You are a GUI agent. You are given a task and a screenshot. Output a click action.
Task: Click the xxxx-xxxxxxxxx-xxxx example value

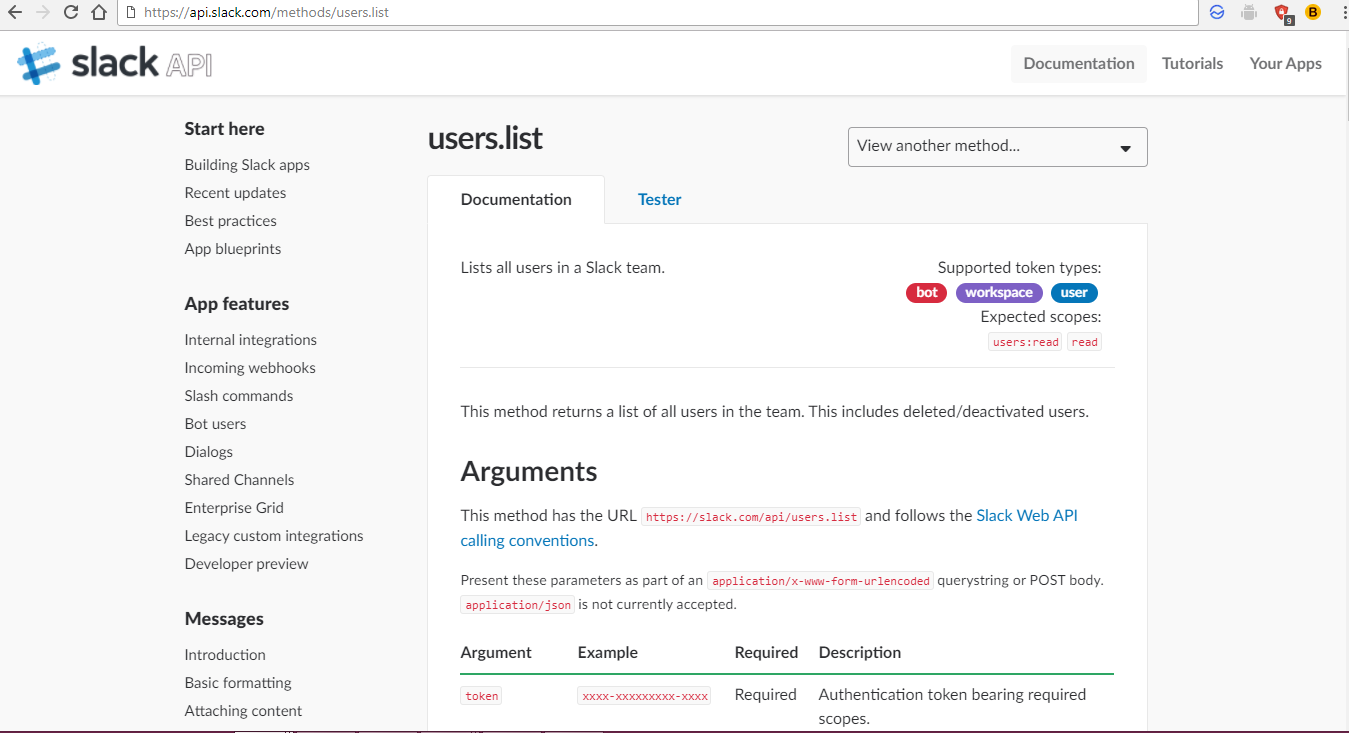[x=644, y=696]
